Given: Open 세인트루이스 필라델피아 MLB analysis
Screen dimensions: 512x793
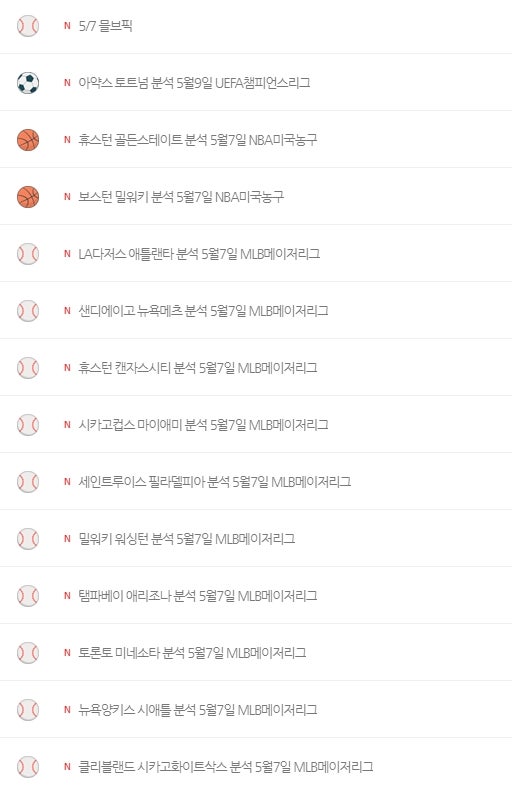Looking at the screenshot, I should click(x=215, y=482).
